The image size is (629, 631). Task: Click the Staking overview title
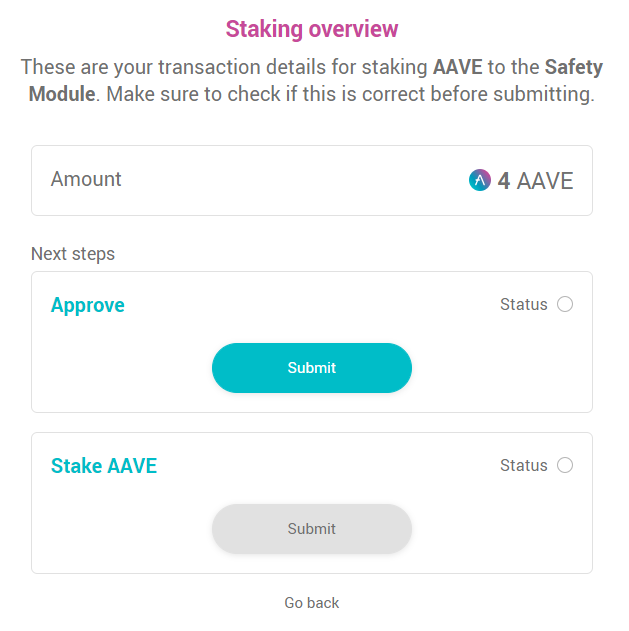tap(312, 29)
